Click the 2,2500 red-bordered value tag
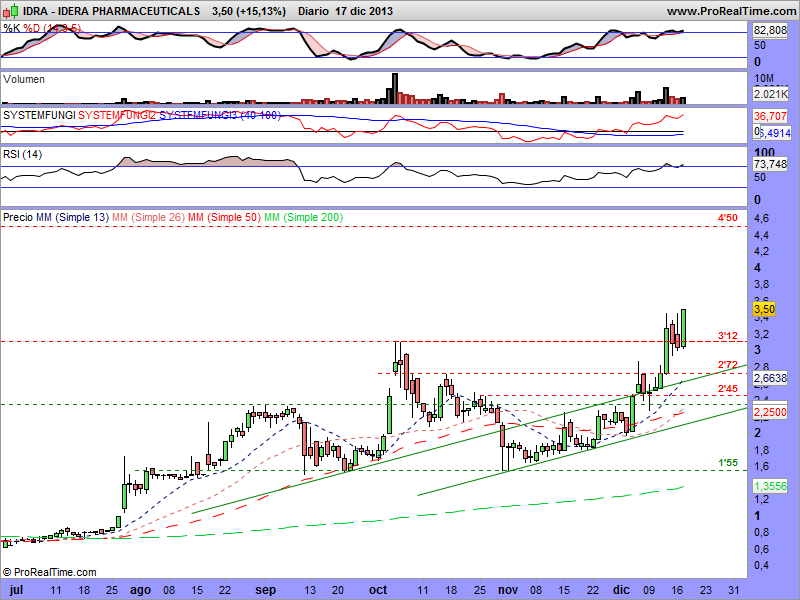Image resolution: width=800 pixels, height=600 pixels. pyautogui.click(x=772, y=411)
